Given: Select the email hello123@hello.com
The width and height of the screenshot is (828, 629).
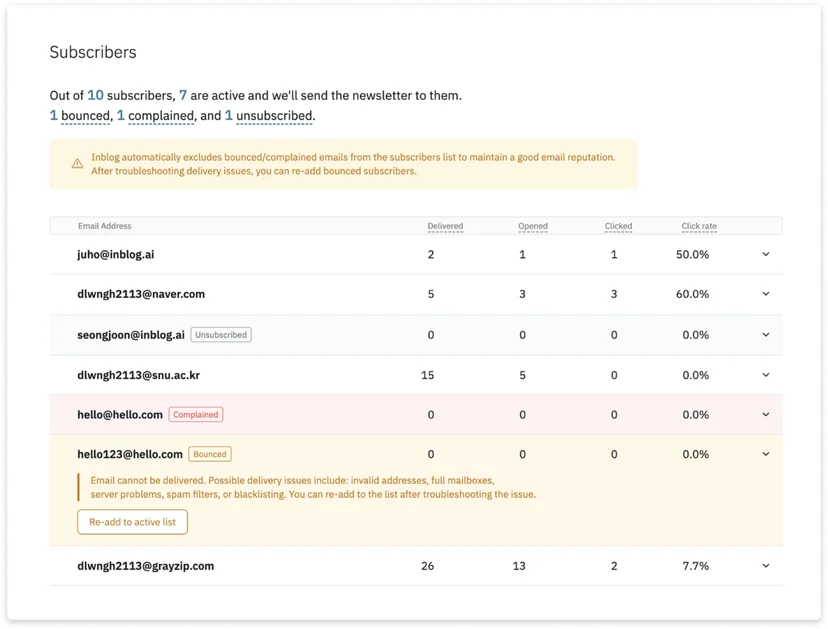Looking at the screenshot, I should (130, 454).
